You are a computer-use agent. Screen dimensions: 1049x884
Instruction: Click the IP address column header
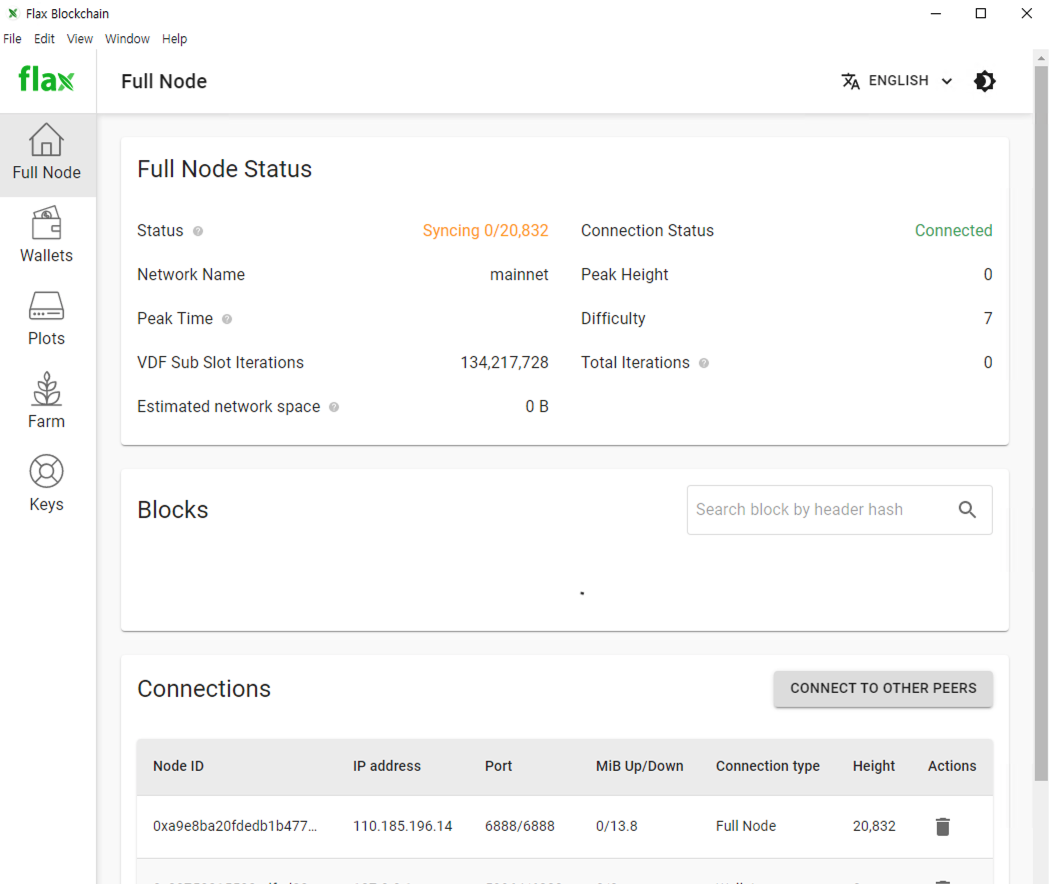coord(387,766)
